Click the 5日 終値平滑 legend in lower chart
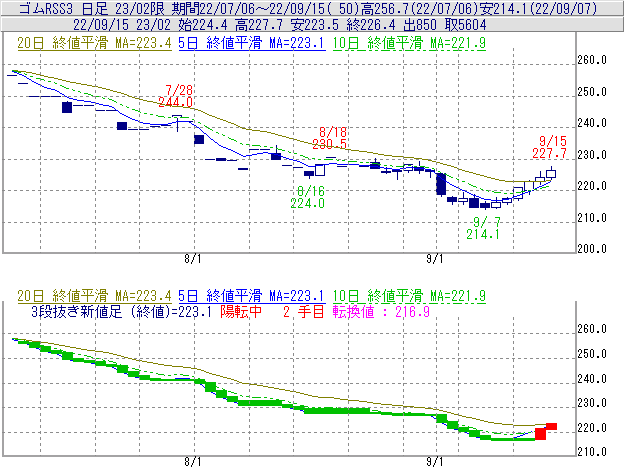The height and width of the screenshot is (475, 624). coord(252,296)
